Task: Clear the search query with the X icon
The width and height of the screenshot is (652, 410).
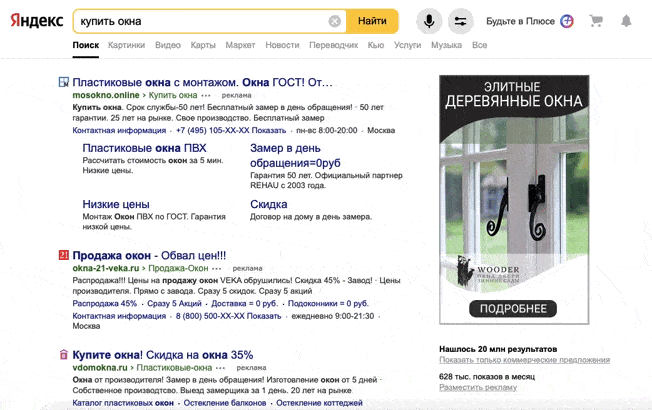Action: (335, 21)
